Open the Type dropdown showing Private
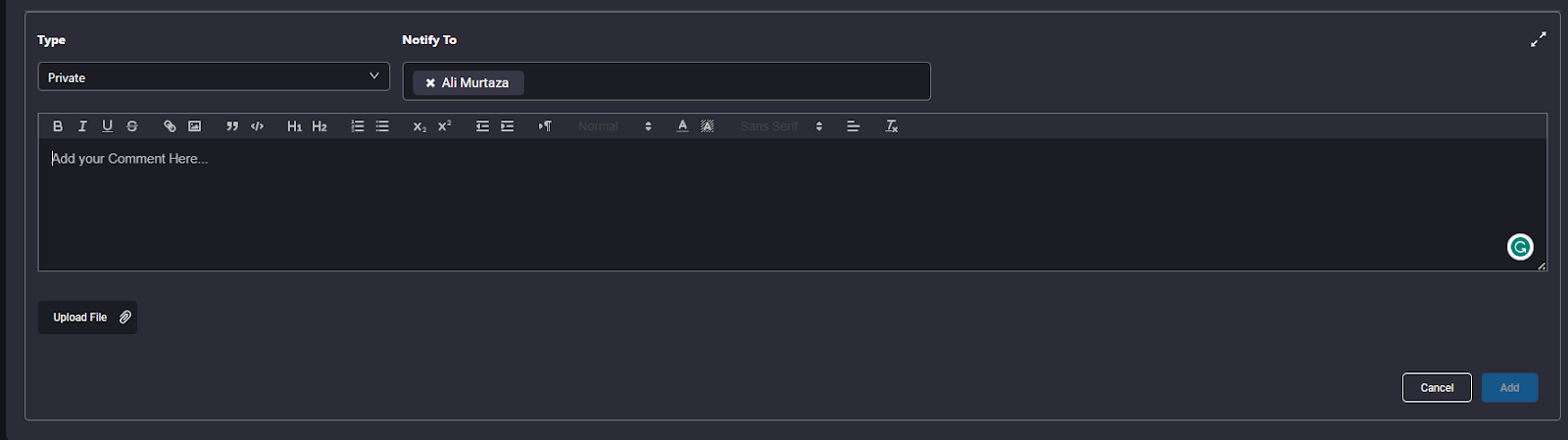 pos(214,76)
